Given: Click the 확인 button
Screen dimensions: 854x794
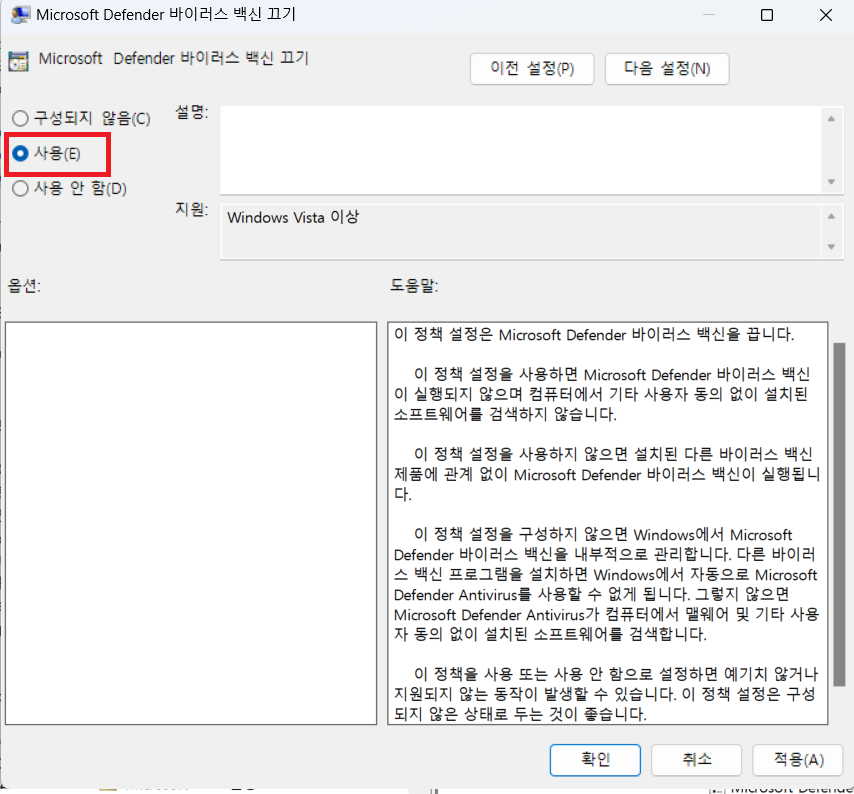Looking at the screenshot, I should tap(595, 760).
